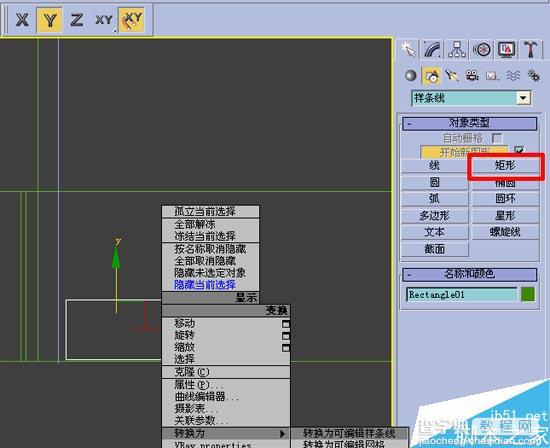Screen dimensions: 550x448
Task: Toggle snaps use axis constraints XY icon
Action: [x=132, y=20]
